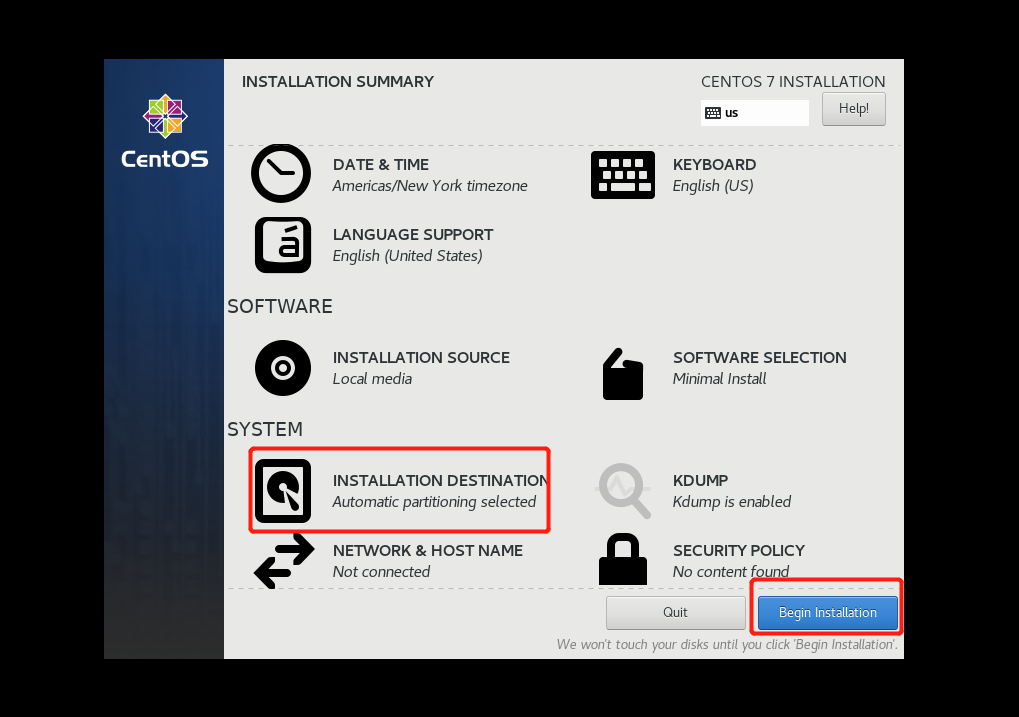Open SOFTWARE SELECTION label
Viewport: 1019px width, 717px height.
[760, 358]
